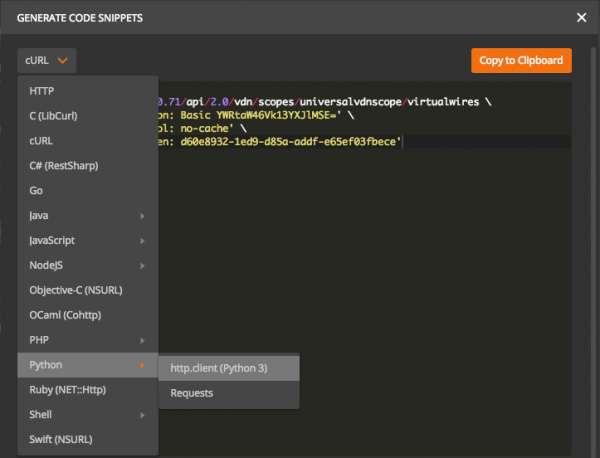Close the Generate Code Snippets dialog
This screenshot has width=600, height=458.
(582, 17)
